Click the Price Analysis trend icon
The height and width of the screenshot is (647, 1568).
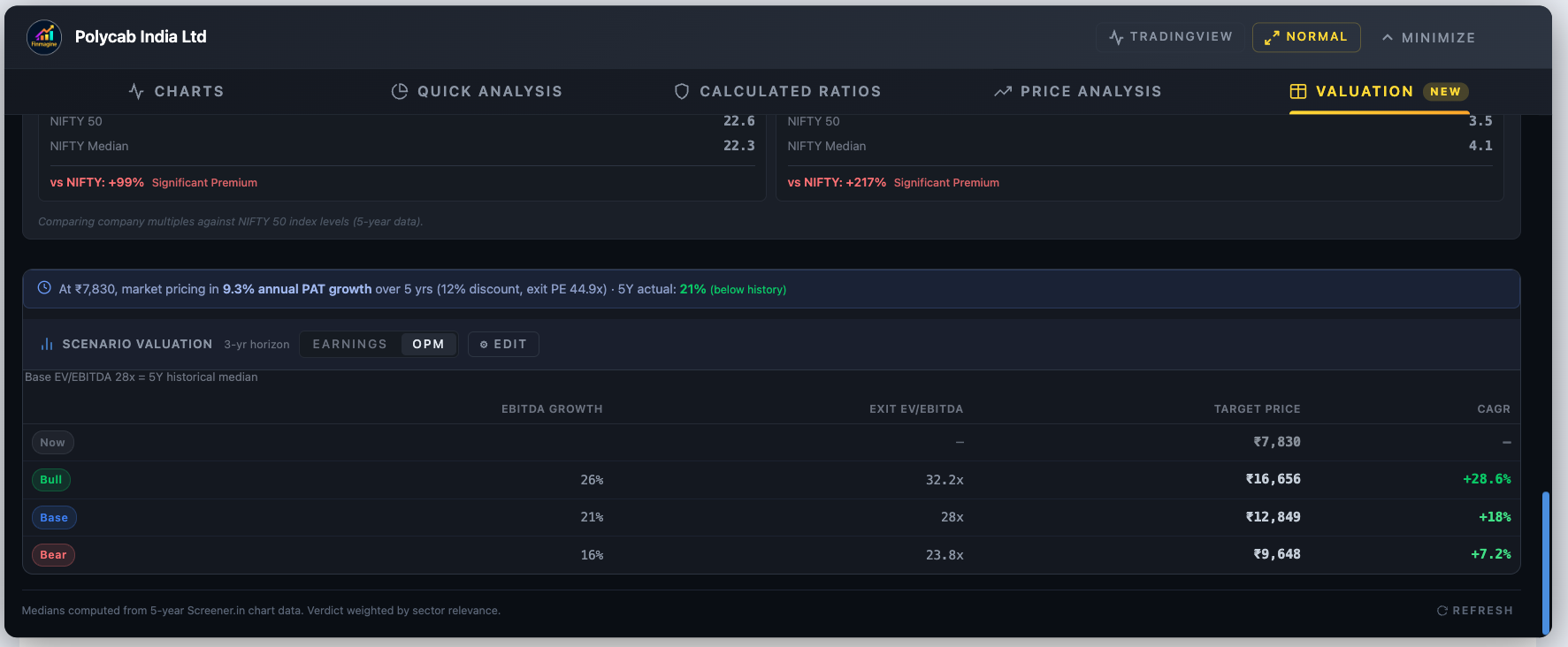1003,91
